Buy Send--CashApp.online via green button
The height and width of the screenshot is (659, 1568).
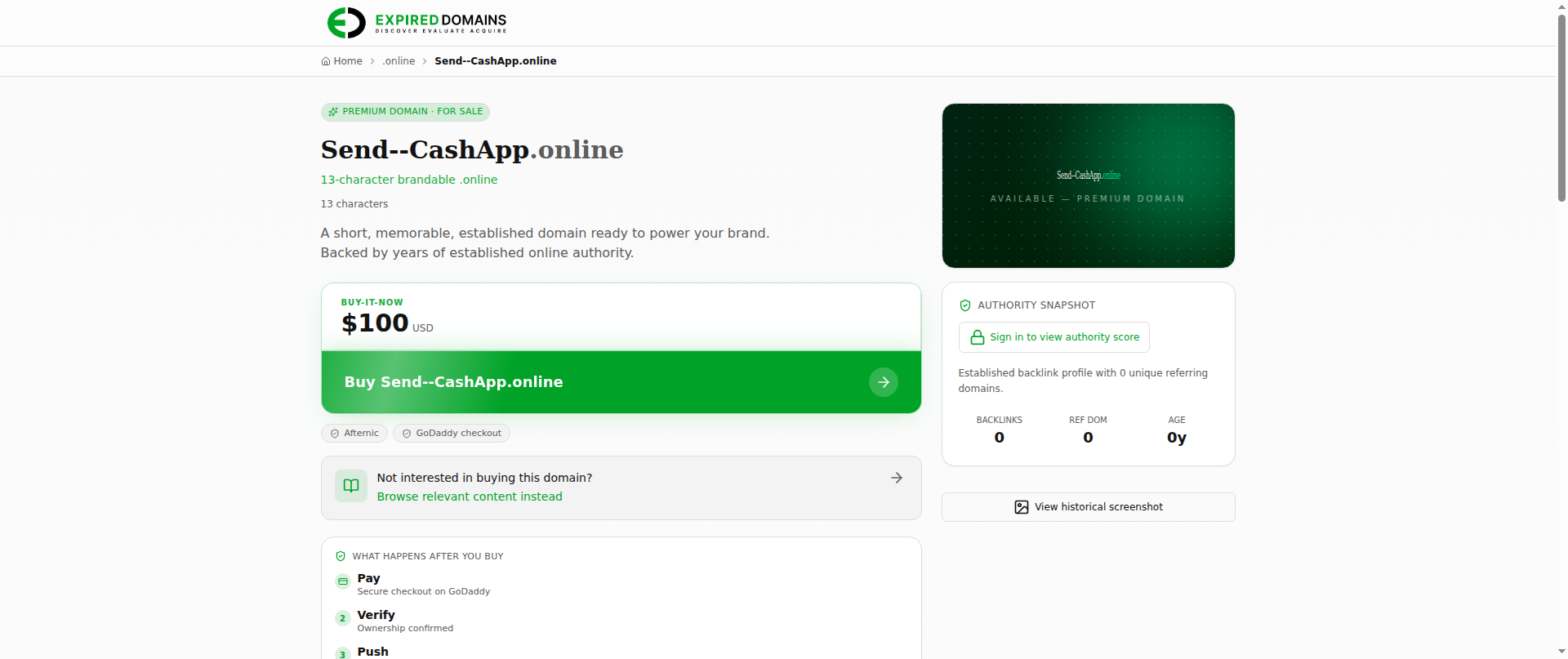[621, 382]
